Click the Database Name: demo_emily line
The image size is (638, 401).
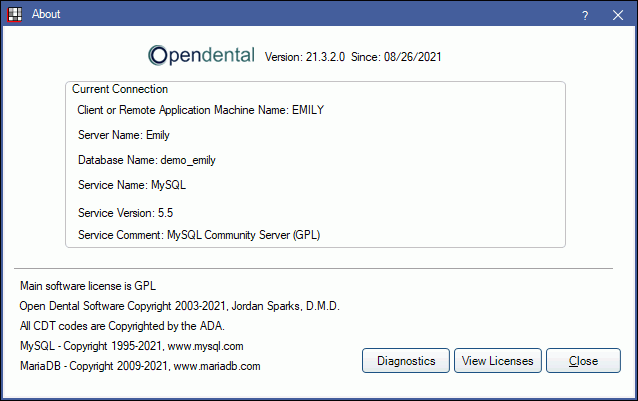(x=147, y=160)
